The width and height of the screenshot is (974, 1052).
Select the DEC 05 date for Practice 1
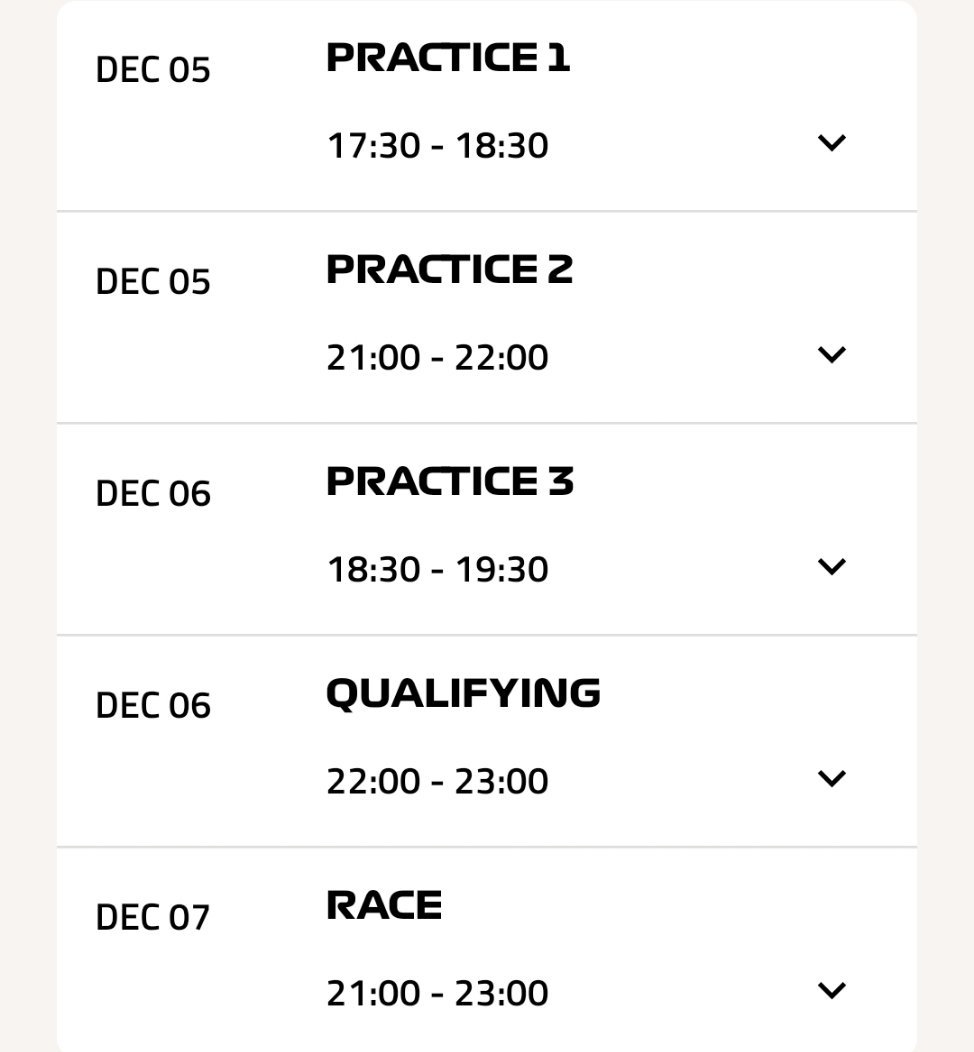(152, 70)
